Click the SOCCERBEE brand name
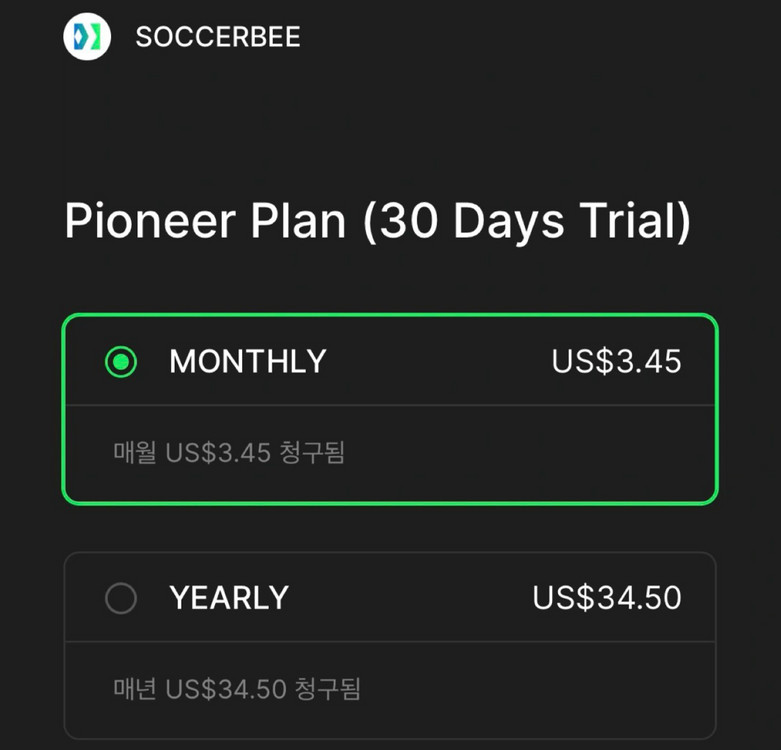The height and width of the screenshot is (750, 781). (x=218, y=38)
